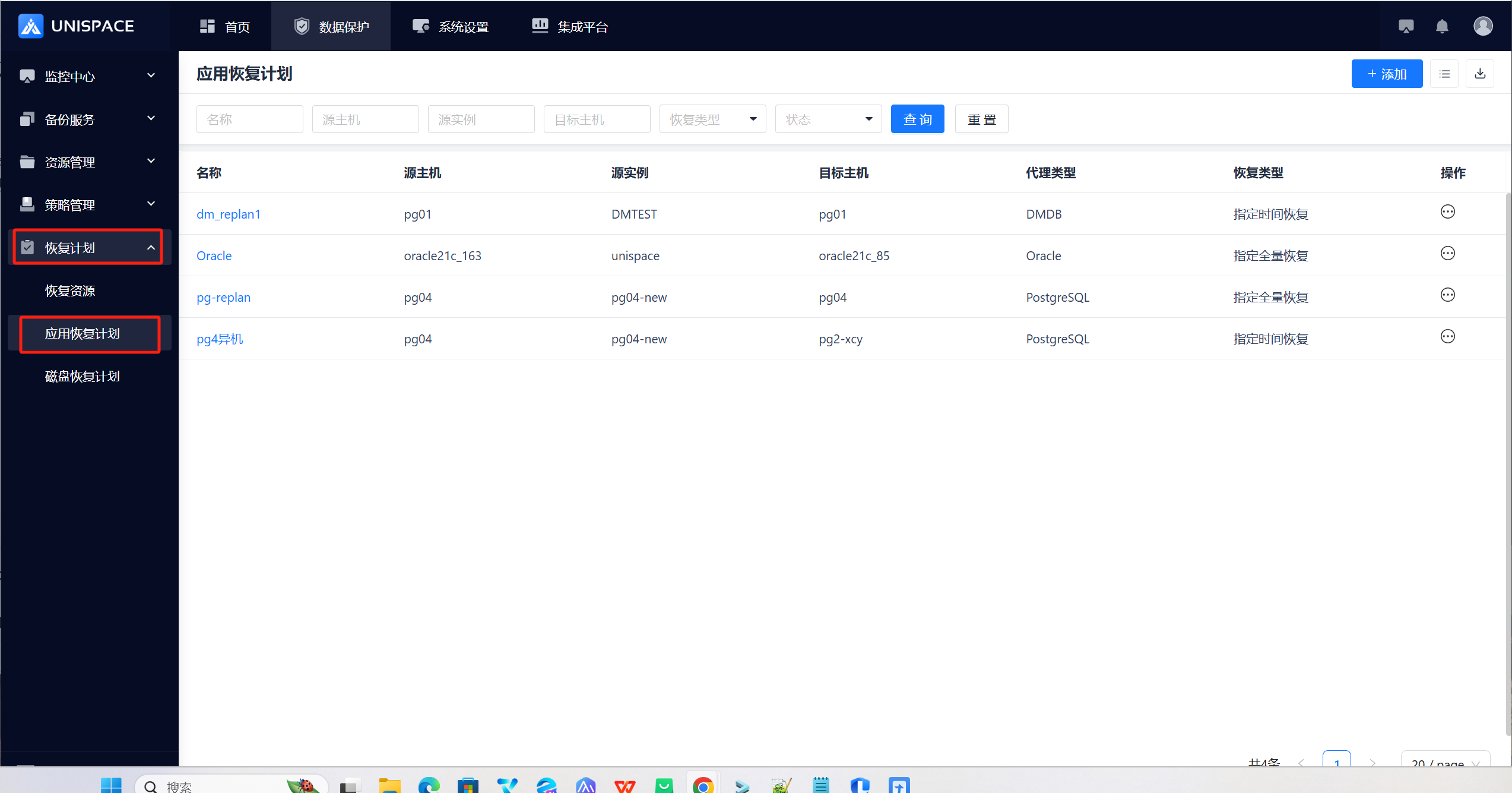This screenshot has width=1512, height=793.
Task: Click Chrome icon in Windows taskbar
Action: 703,785
